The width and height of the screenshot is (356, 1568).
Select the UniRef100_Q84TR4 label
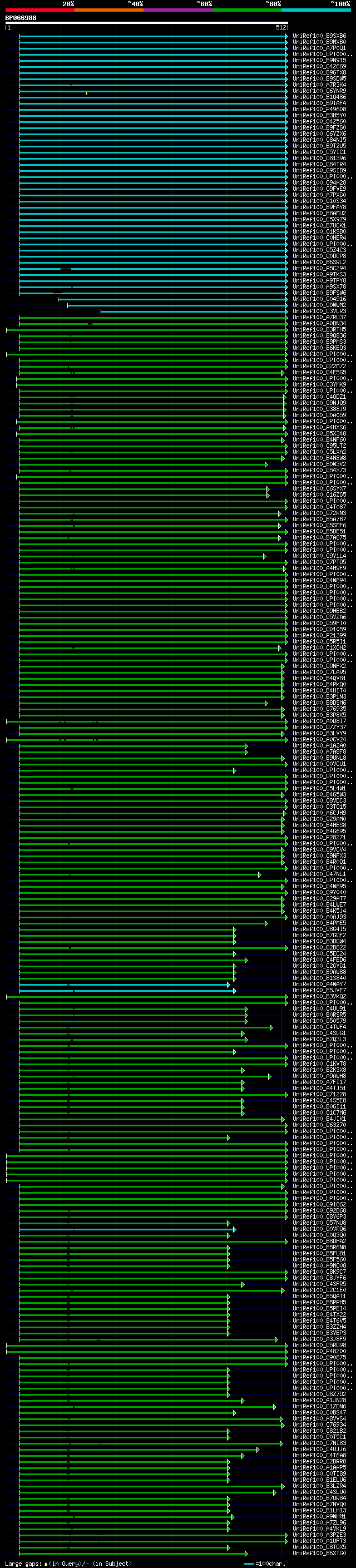point(319,164)
